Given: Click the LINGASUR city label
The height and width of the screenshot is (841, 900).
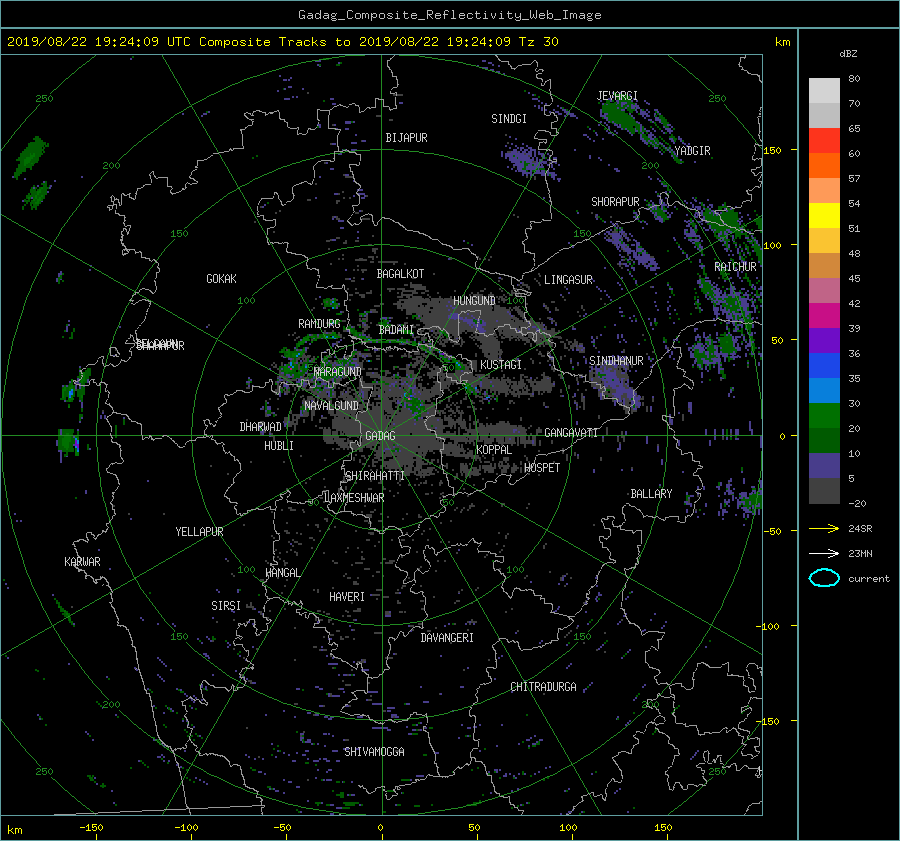Looking at the screenshot, I should (568, 280).
